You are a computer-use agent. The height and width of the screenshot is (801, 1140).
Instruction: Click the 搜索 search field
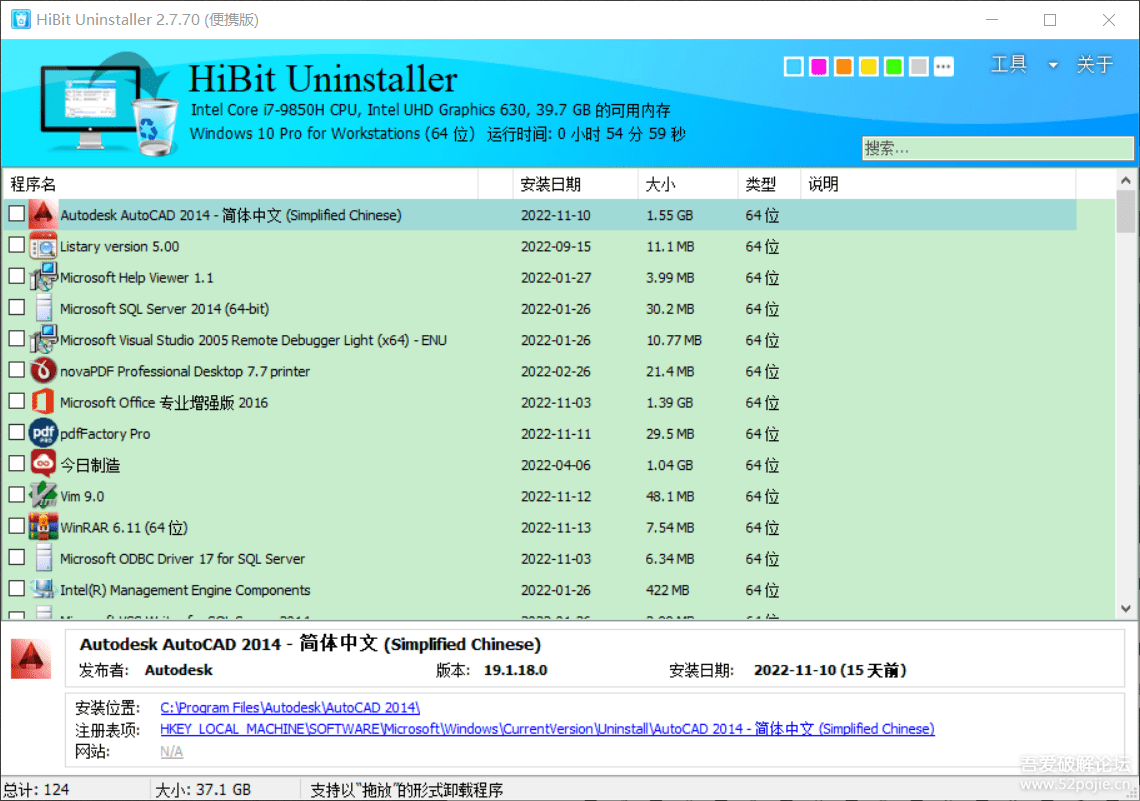click(x=997, y=148)
